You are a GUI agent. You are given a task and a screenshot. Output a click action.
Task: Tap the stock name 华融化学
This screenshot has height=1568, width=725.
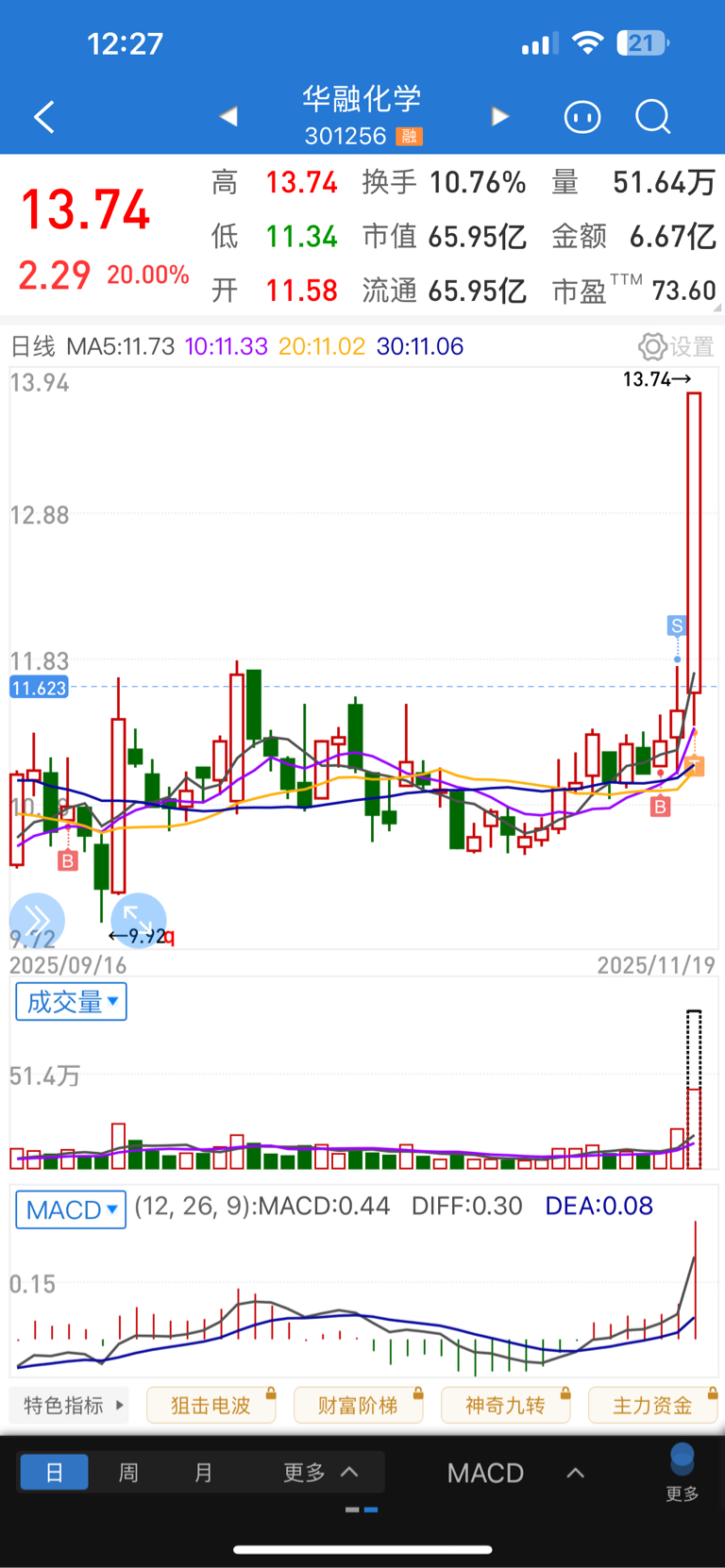tap(362, 98)
